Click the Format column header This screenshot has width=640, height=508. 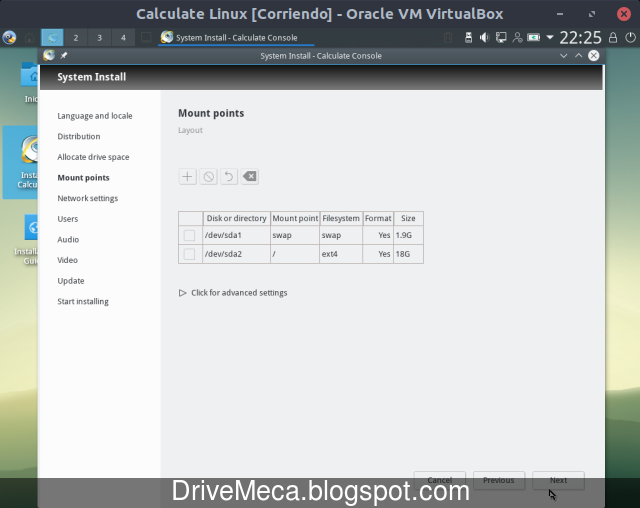pyautogui.click(x=378, y=218)
